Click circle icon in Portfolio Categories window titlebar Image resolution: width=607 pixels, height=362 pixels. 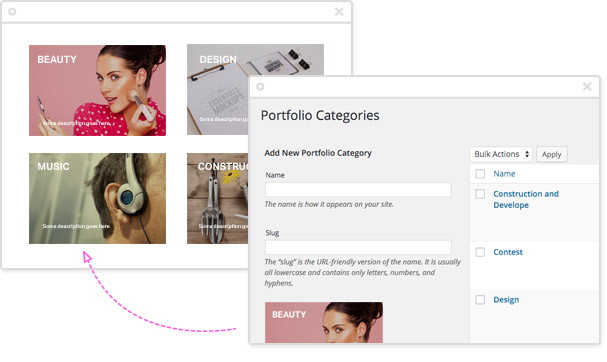260,86
